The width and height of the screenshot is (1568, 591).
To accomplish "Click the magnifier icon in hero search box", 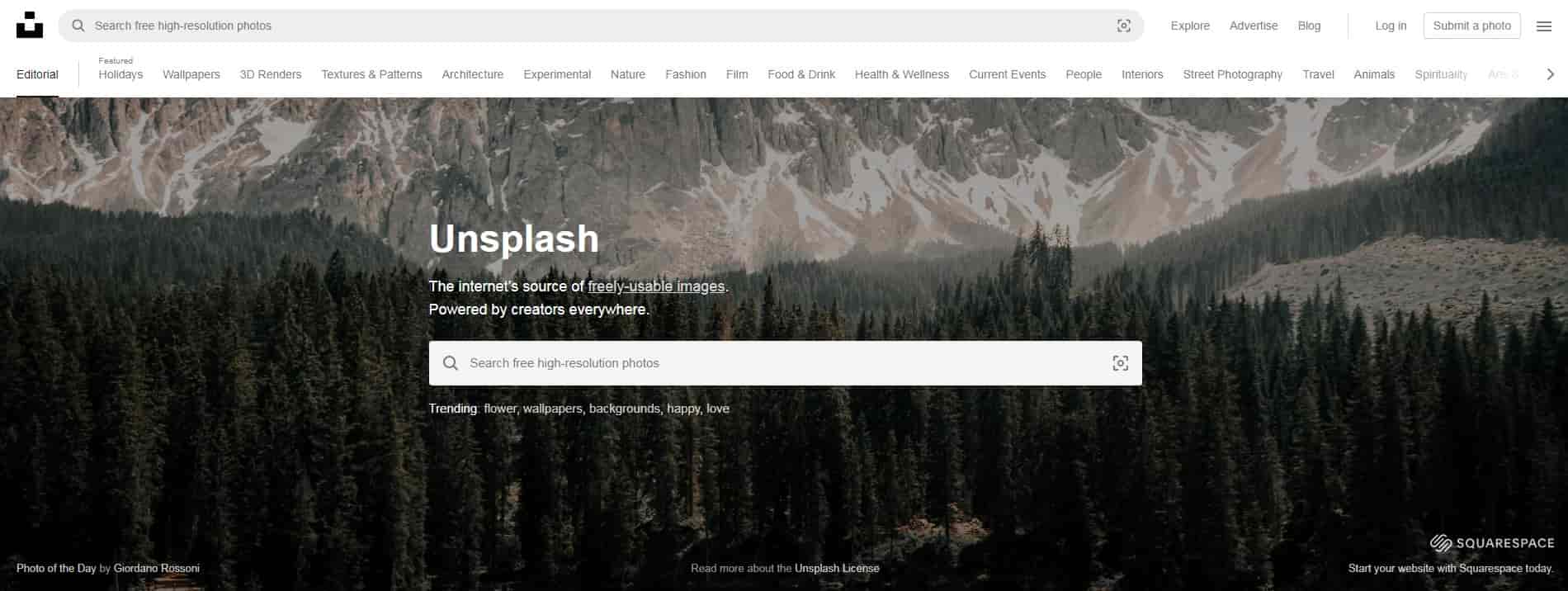I will click(451, 363).
